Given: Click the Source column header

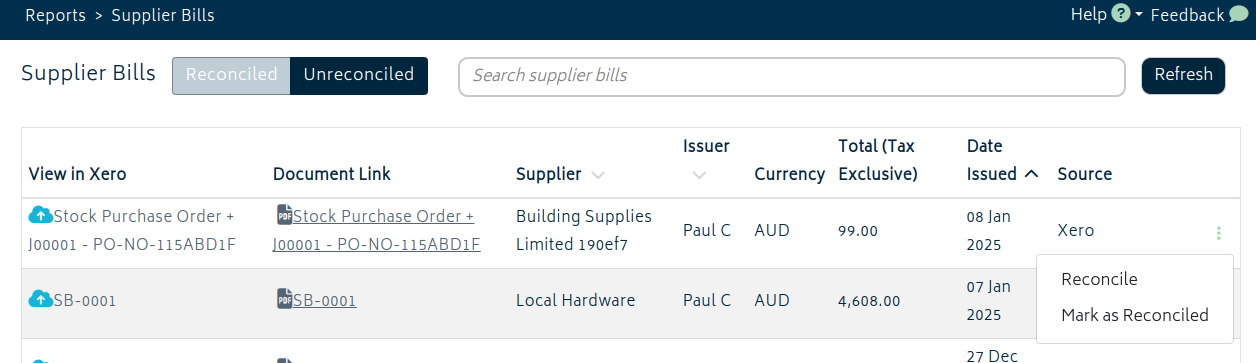Looking at the screenshot, I should coord(1085,174).
